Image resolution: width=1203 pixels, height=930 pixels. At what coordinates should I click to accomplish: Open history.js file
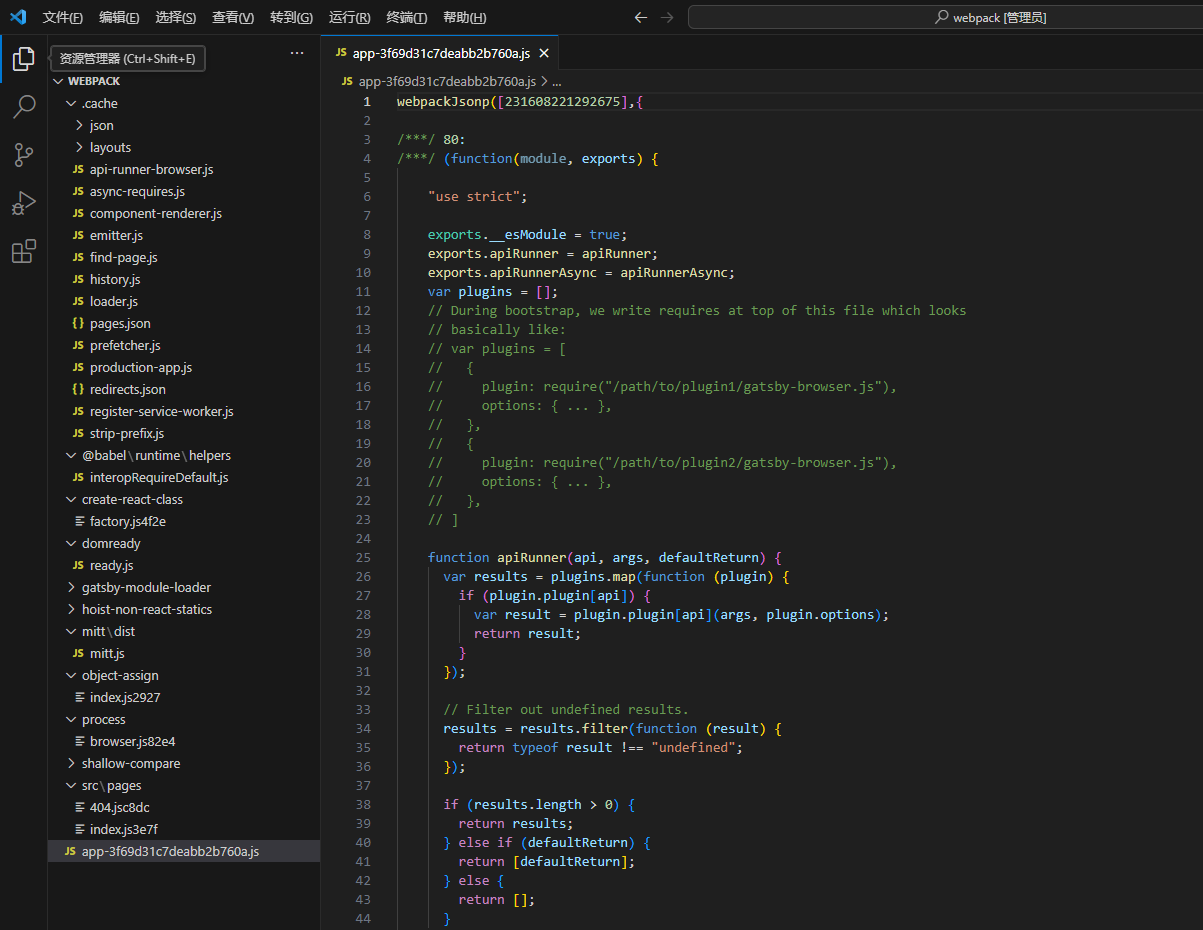point(184,279)
